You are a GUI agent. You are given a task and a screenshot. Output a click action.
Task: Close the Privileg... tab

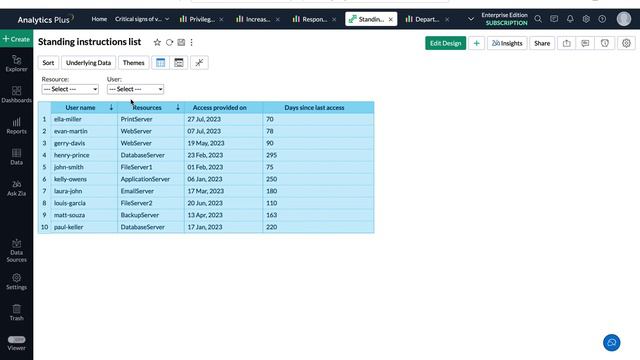tap(221, 19)
